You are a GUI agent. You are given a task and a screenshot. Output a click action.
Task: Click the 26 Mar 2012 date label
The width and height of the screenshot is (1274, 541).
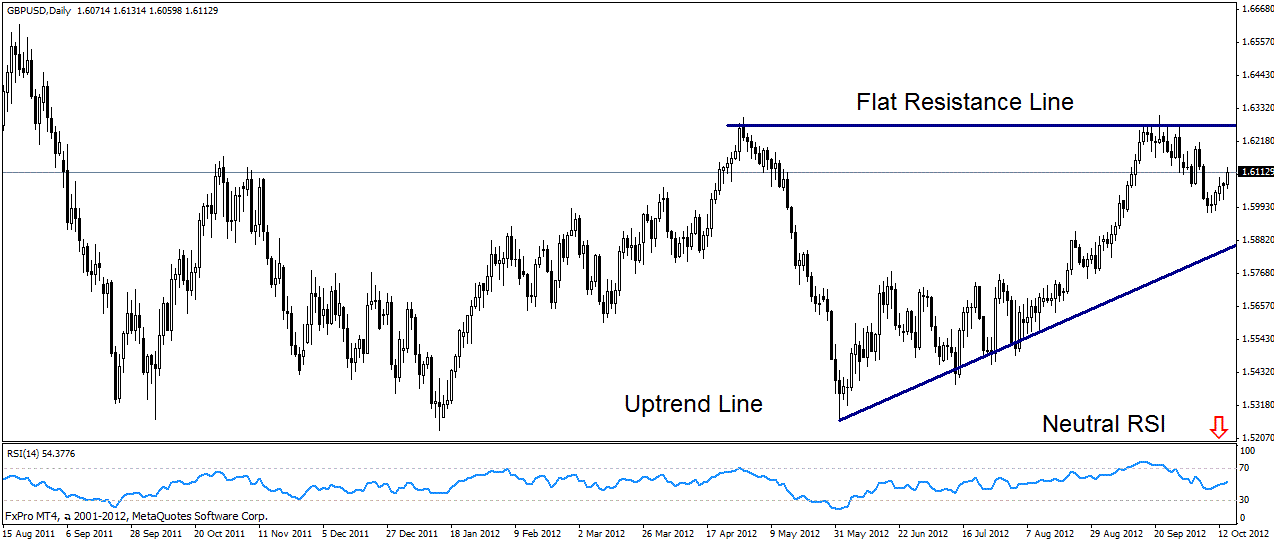click(x=668, y=533)
